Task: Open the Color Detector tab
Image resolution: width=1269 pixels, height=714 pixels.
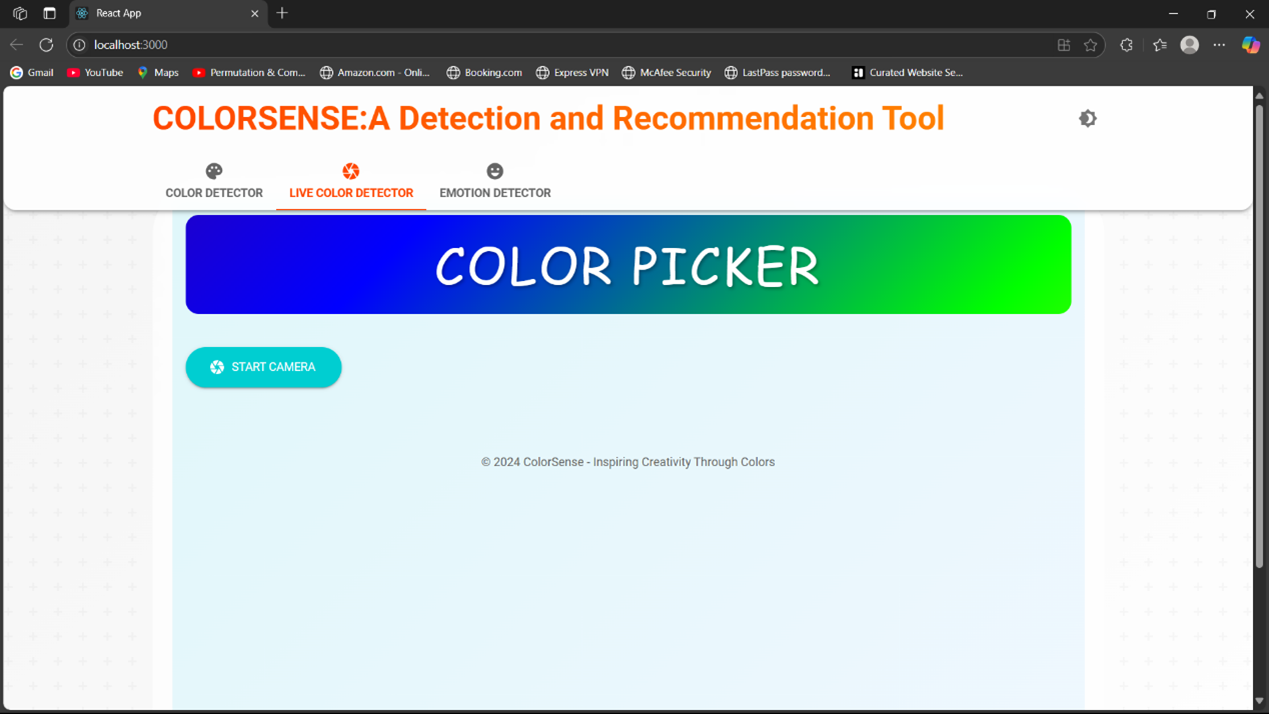Action: (x=214, y=182)
